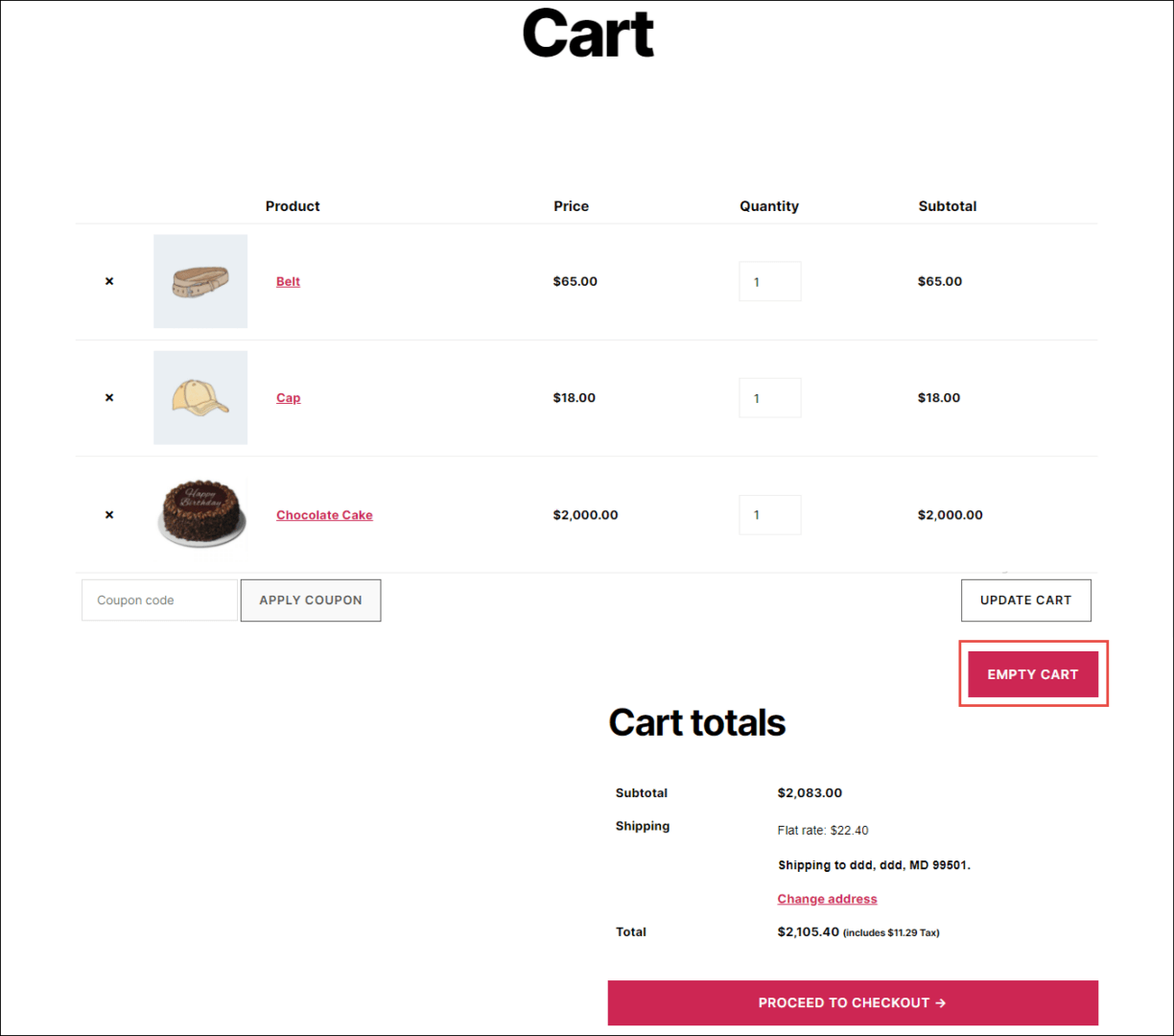
Task: Click the Quantity column header
Action: [x=768, y=206]
